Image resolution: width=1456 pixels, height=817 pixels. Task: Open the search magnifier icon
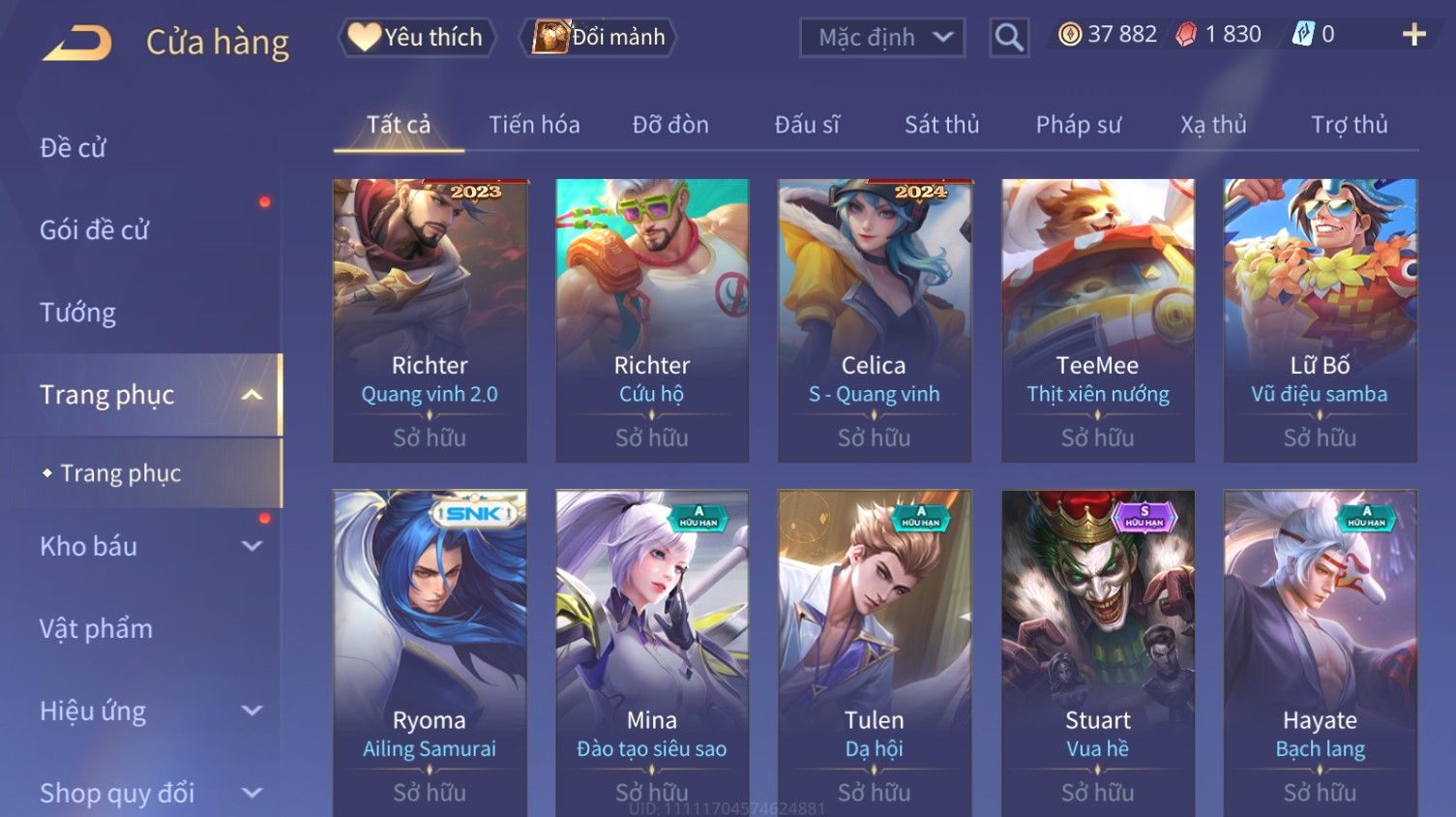1009,38
